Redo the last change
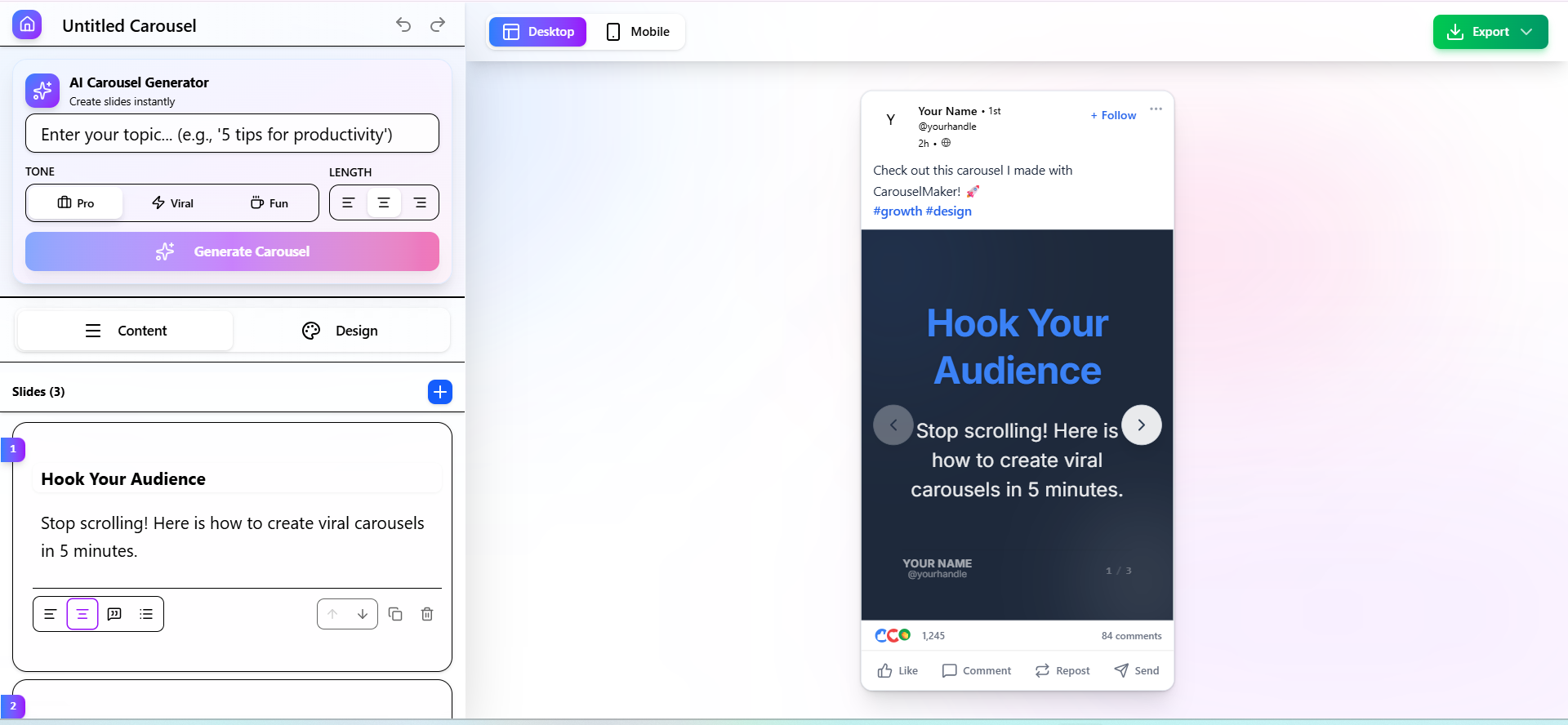 pos(438,24)
